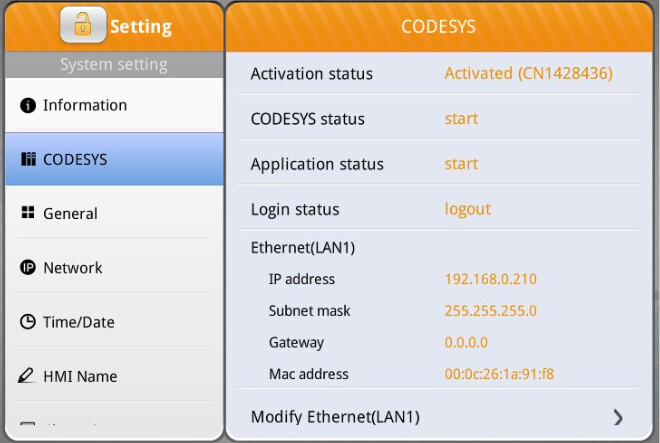Open HMI Name settings
The height and width of the screenshot is (443, 660).
80,376
